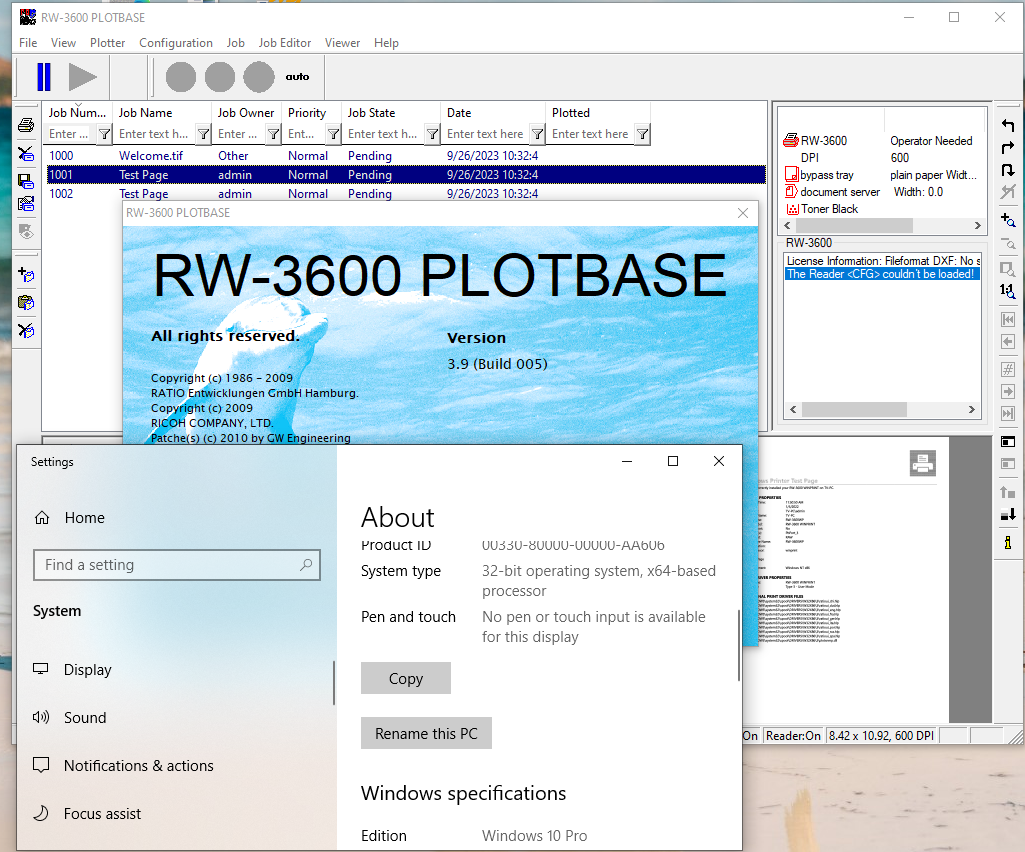Open the Job Number column filter funnel
This screenshot has width=1025, height=852.
104,134
